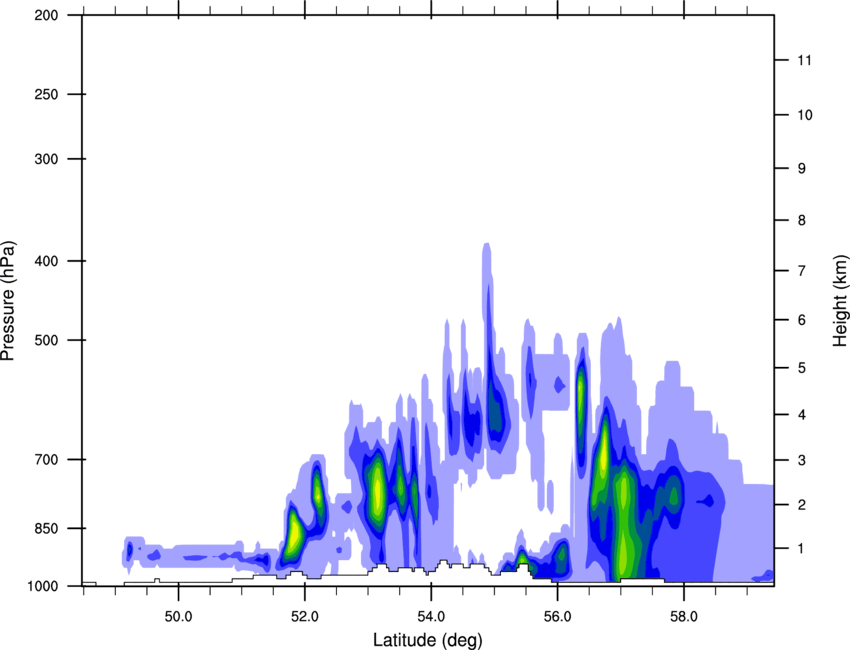Click the 1 km height label
850x650 pixels.
pos(802,549)
